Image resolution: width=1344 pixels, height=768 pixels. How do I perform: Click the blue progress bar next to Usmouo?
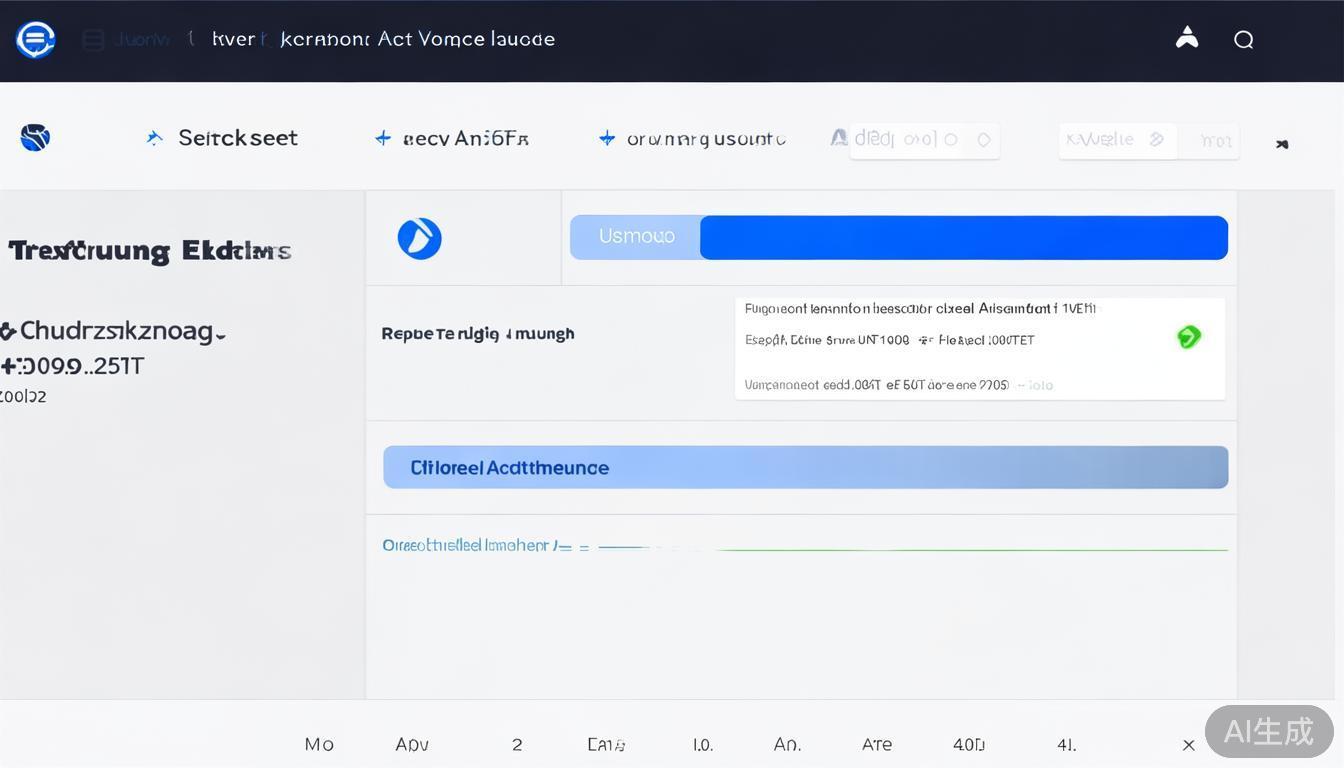(x=963, y=238)
